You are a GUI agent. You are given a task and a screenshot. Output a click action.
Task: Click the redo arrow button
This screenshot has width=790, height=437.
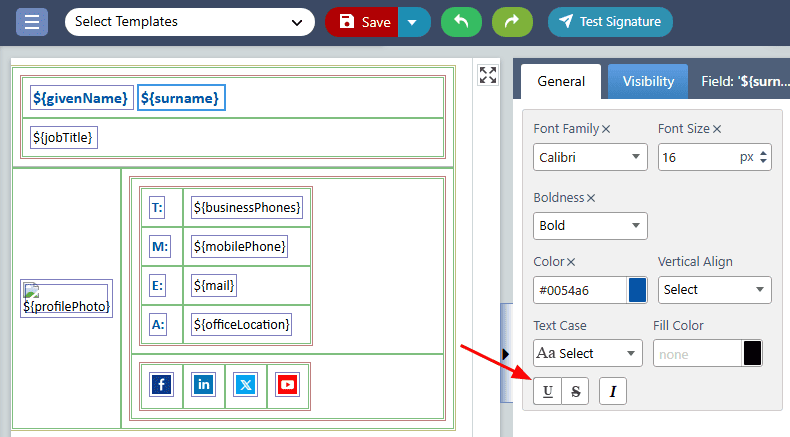click(x=510, y=21)
